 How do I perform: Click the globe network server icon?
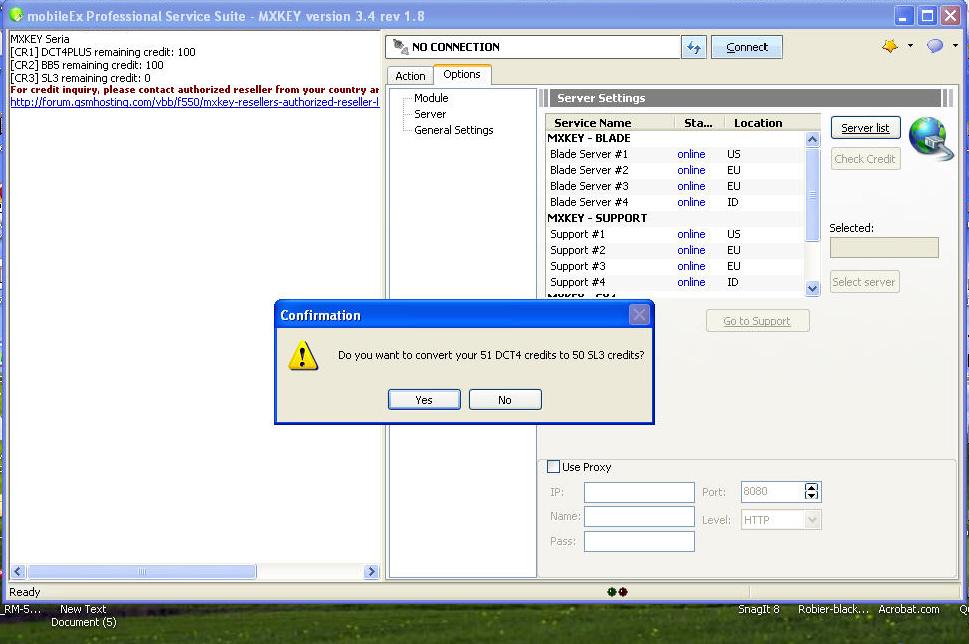(931, 138)
